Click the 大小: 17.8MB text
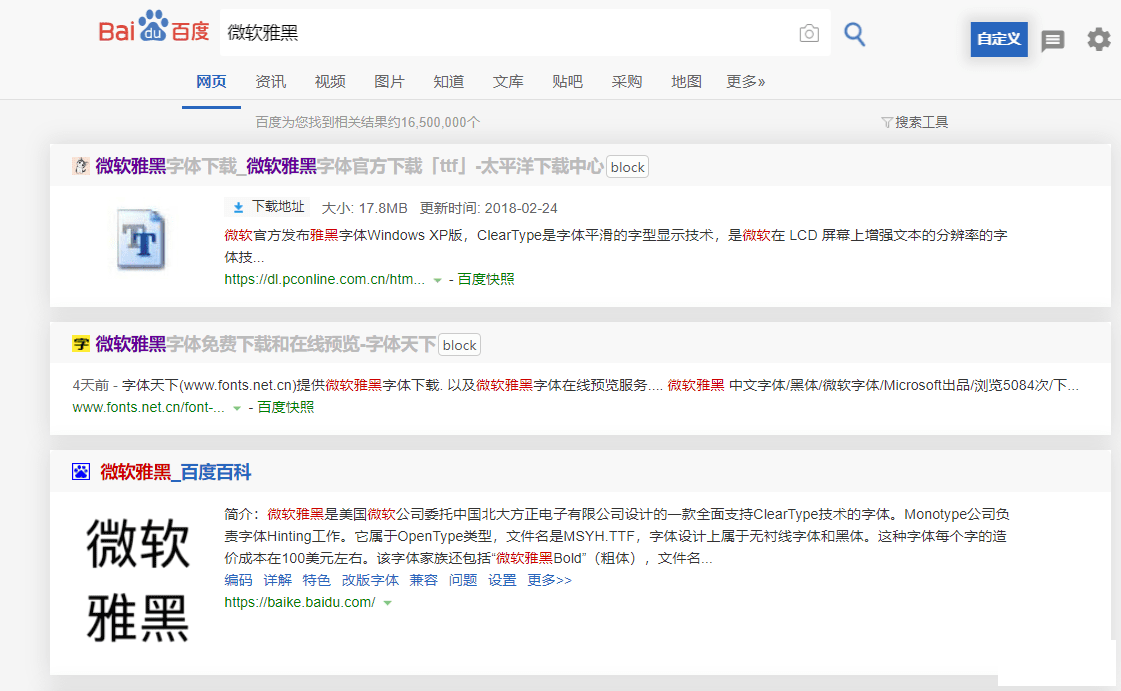The height and width of the screenshot is (691, 1121). click(365, 208)
